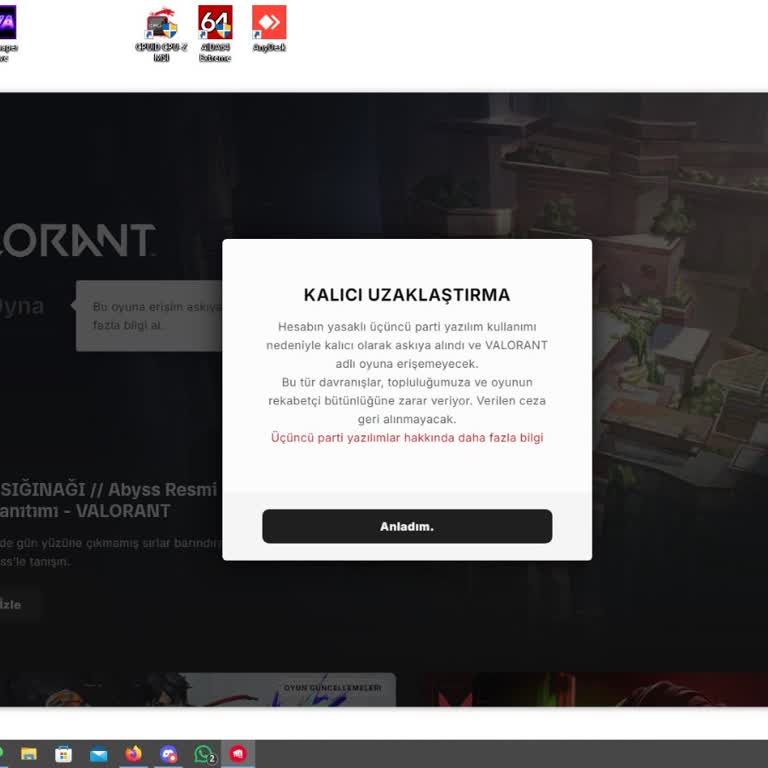Click the Anladım. button in the dialog
The image size is (768, 768).
tap(407, 526)
